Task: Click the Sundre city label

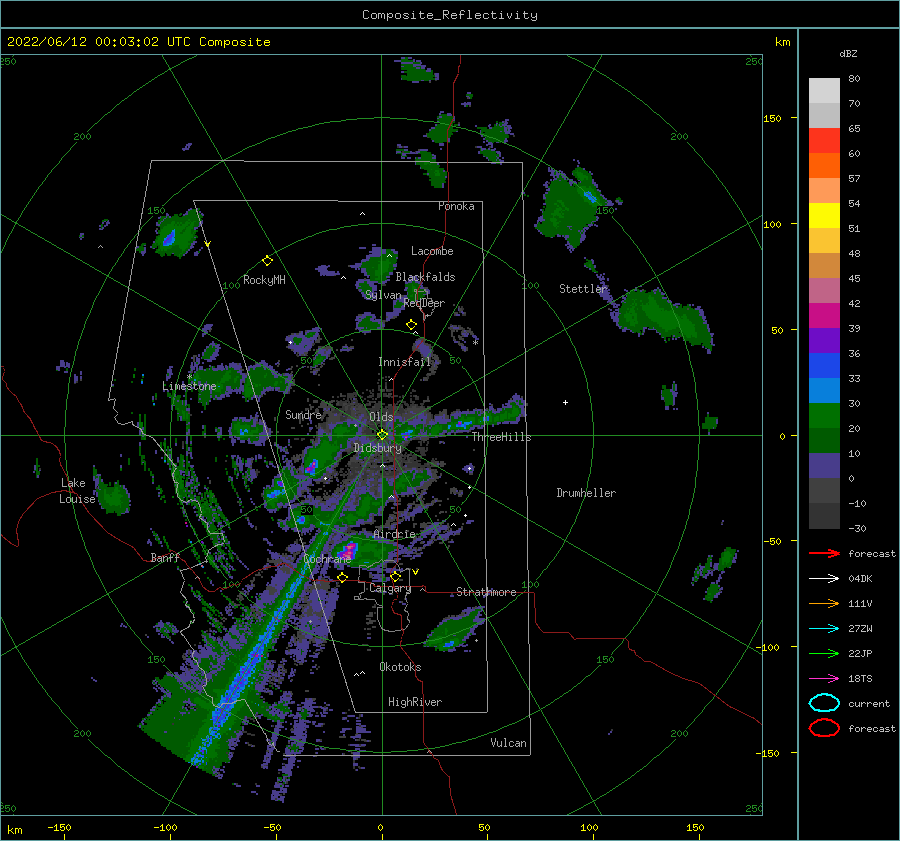Action: (303, 414)
